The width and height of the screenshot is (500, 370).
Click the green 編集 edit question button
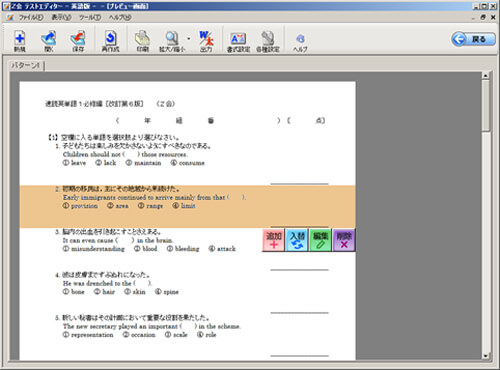321,240
